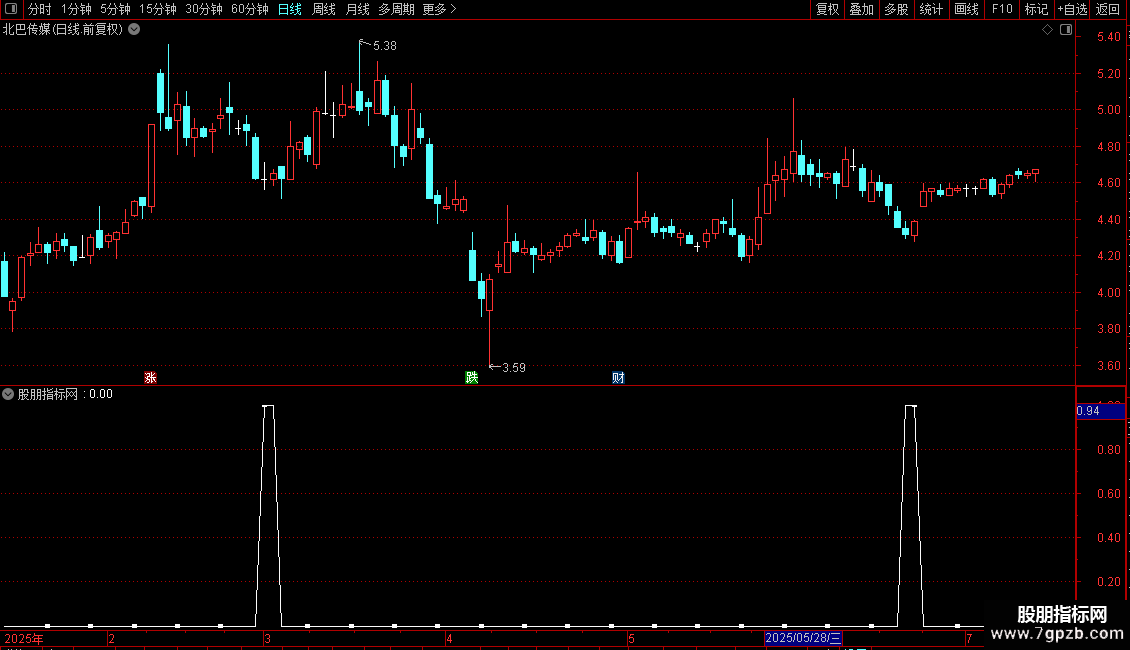
Task: Open the 多股 multi-stock view
Action: click(x=897, y=9)
